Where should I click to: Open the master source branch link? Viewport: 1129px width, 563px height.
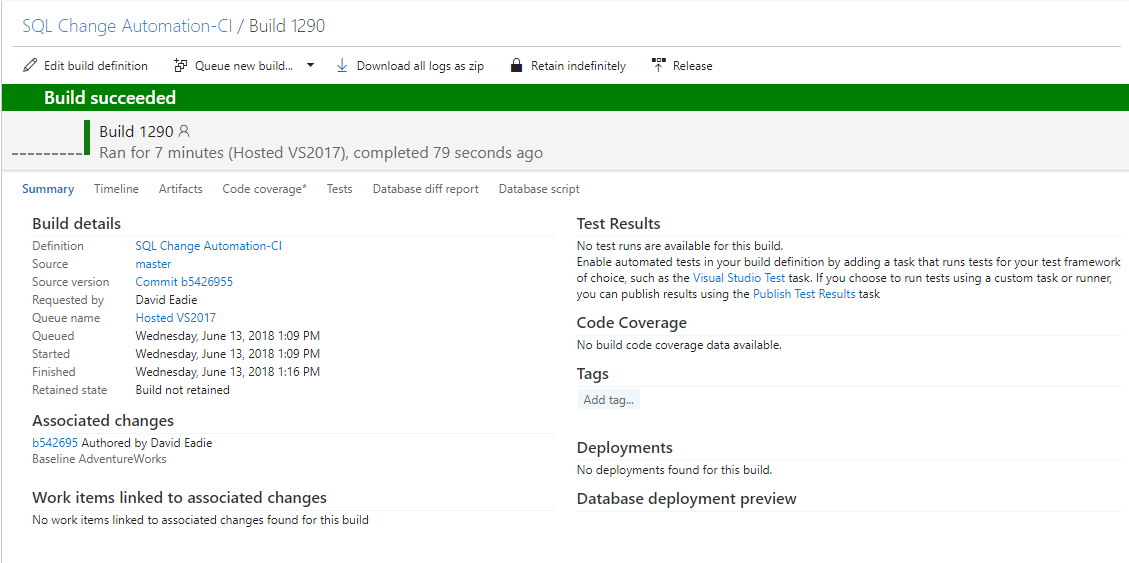153,264
